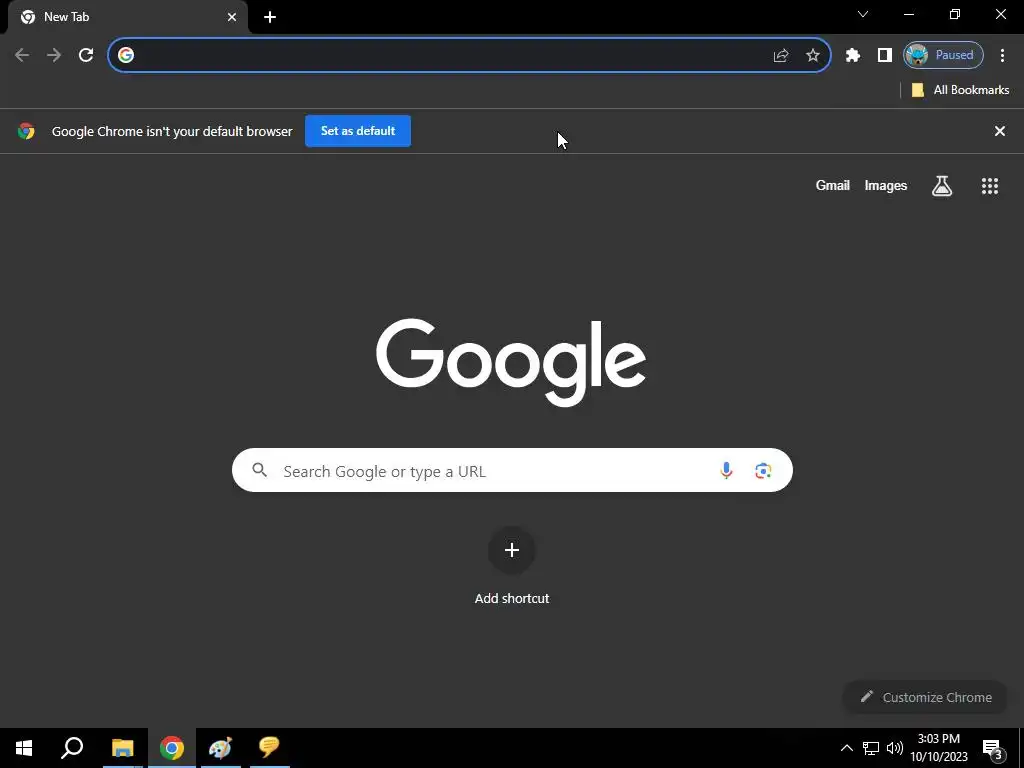
Task: Bookmark this tab with the star icon
Action: tap(812, 56)
